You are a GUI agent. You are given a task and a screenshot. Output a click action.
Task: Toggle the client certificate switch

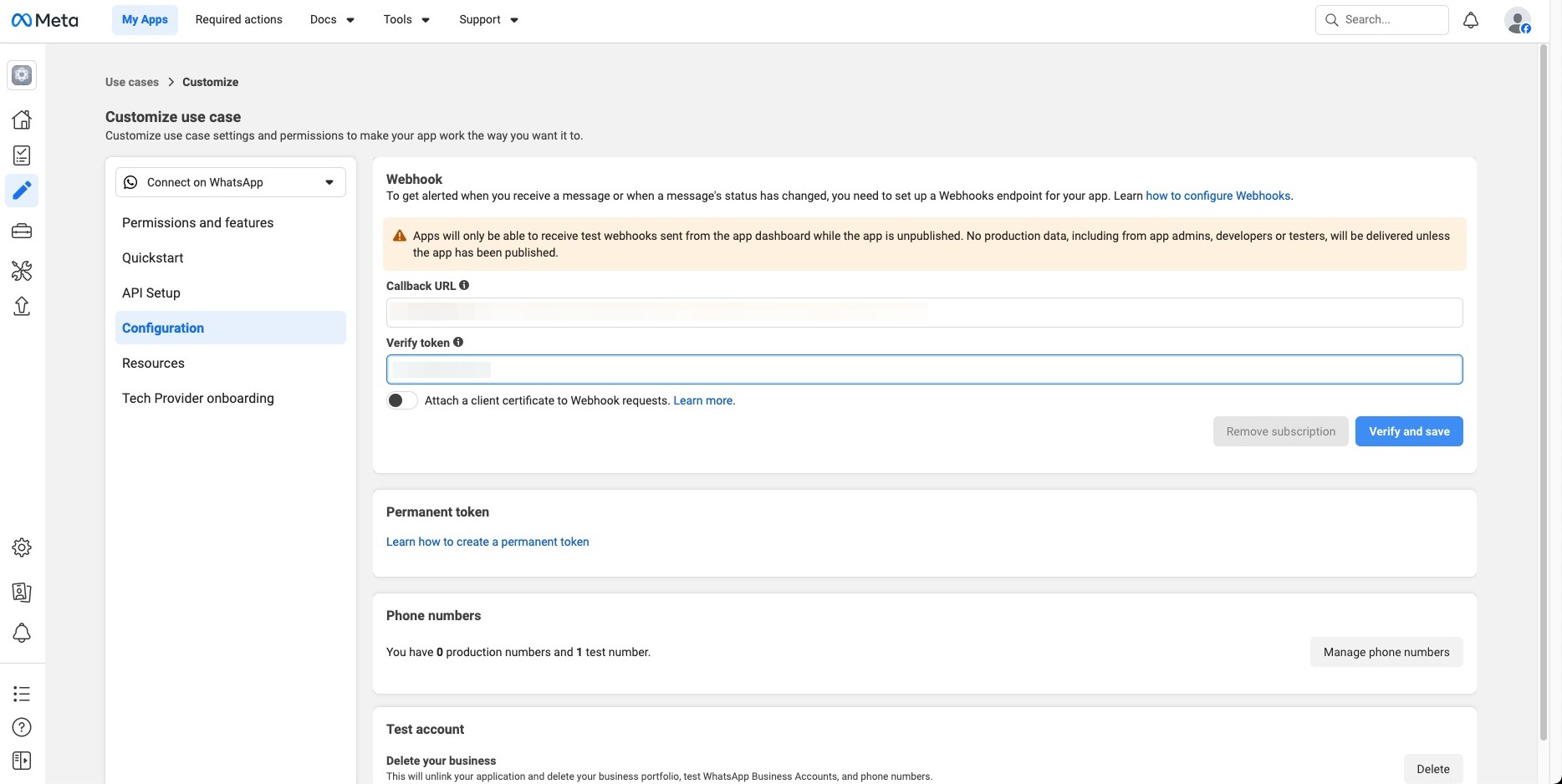point(401,401)
